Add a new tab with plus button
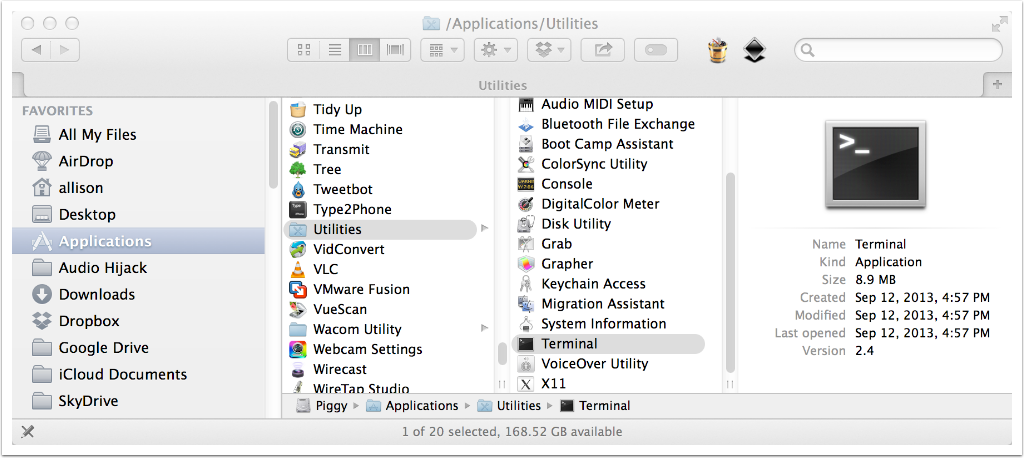The height and width of the screenshot is (458, 1024). (996, 85)
